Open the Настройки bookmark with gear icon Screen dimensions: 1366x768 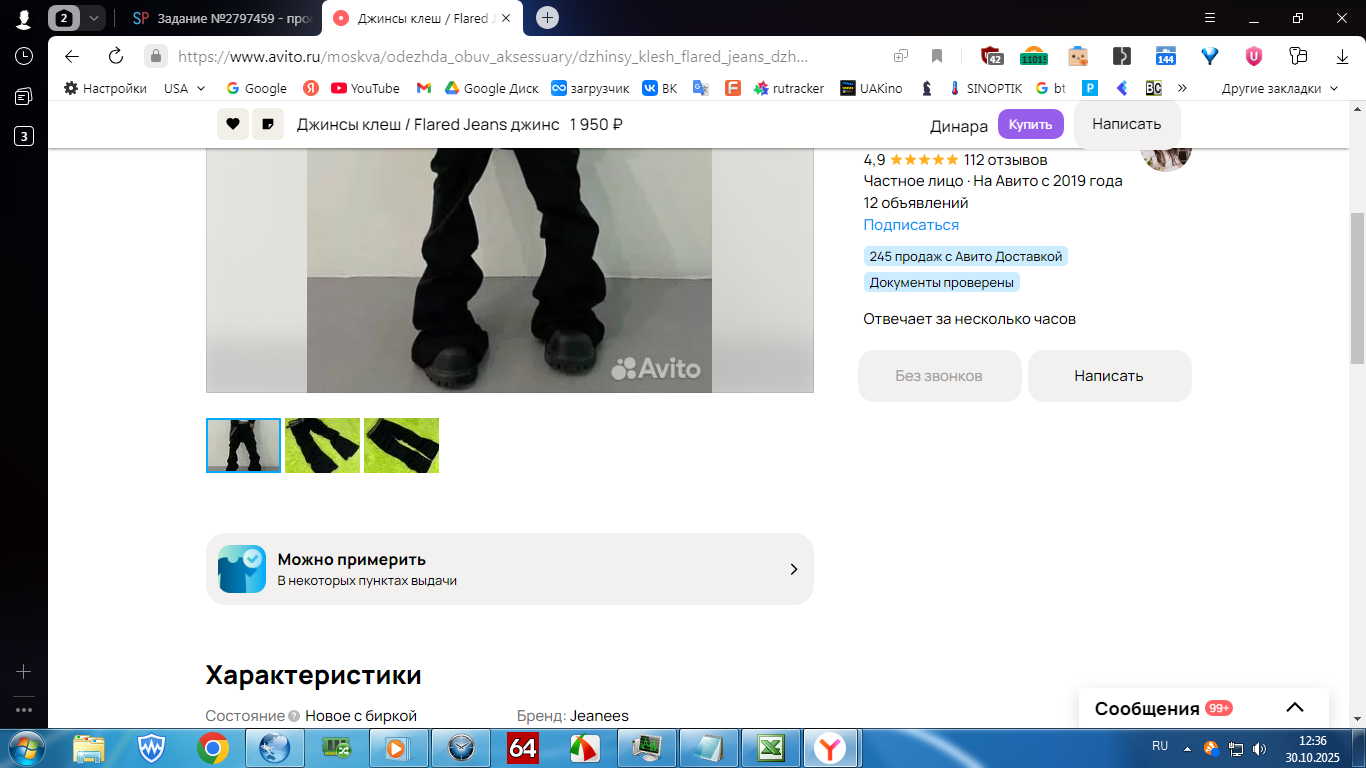tap(105, 88)
